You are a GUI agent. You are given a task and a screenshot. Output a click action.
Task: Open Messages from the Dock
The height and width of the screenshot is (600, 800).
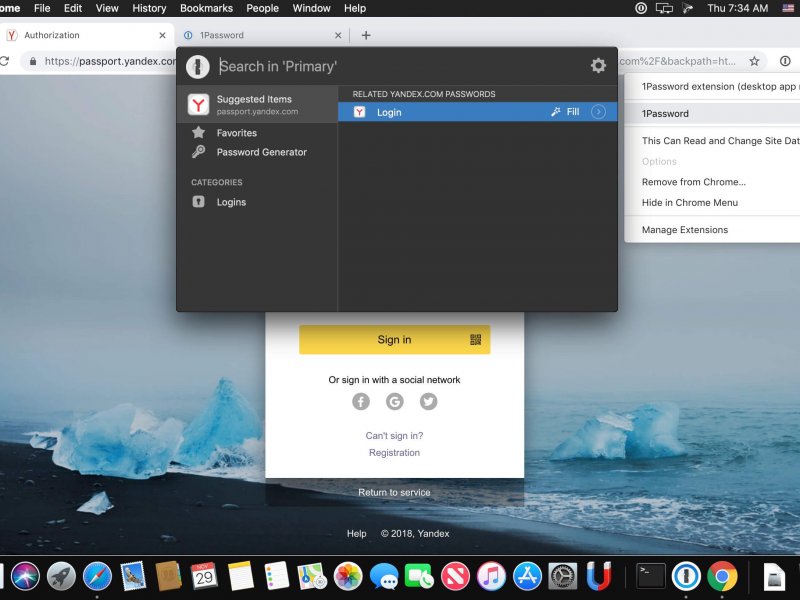pyautogui.click(x=384, y=577)
